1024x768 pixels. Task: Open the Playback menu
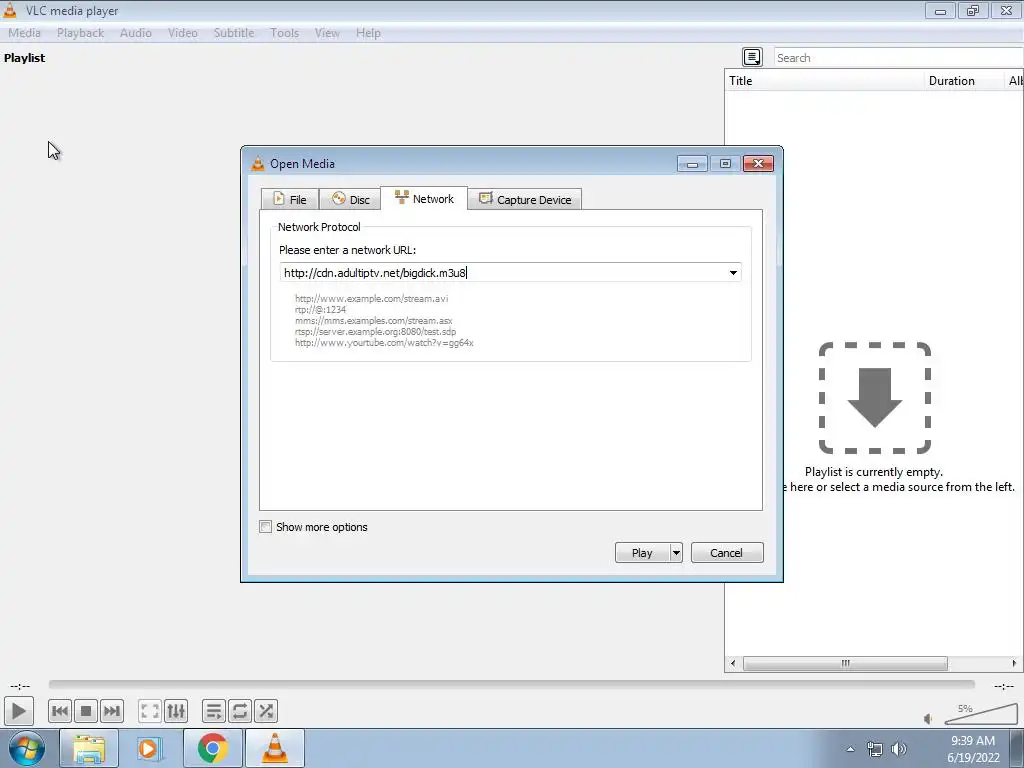(x=80, y=33)
